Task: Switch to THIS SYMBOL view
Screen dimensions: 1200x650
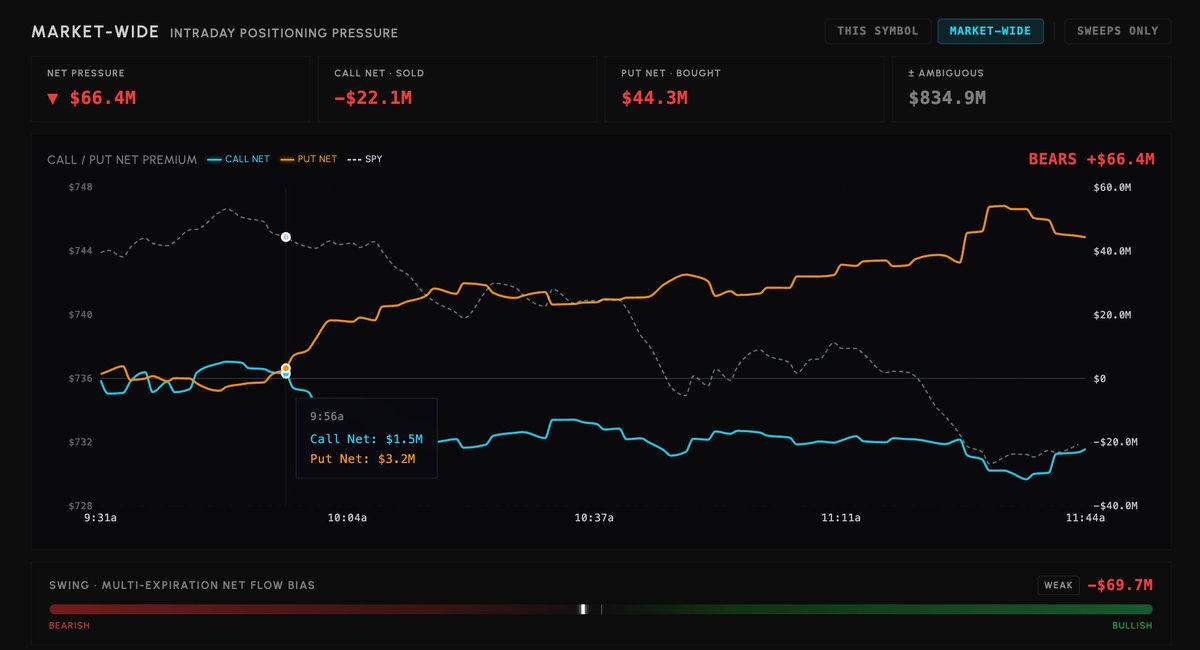Action: (x=878, y=31)
